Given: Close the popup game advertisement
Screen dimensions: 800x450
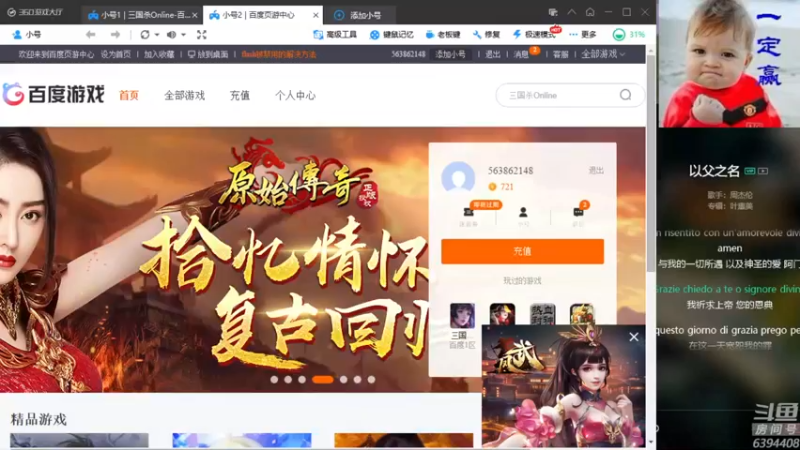Looking at the screenshot, I should click(634, 337).
